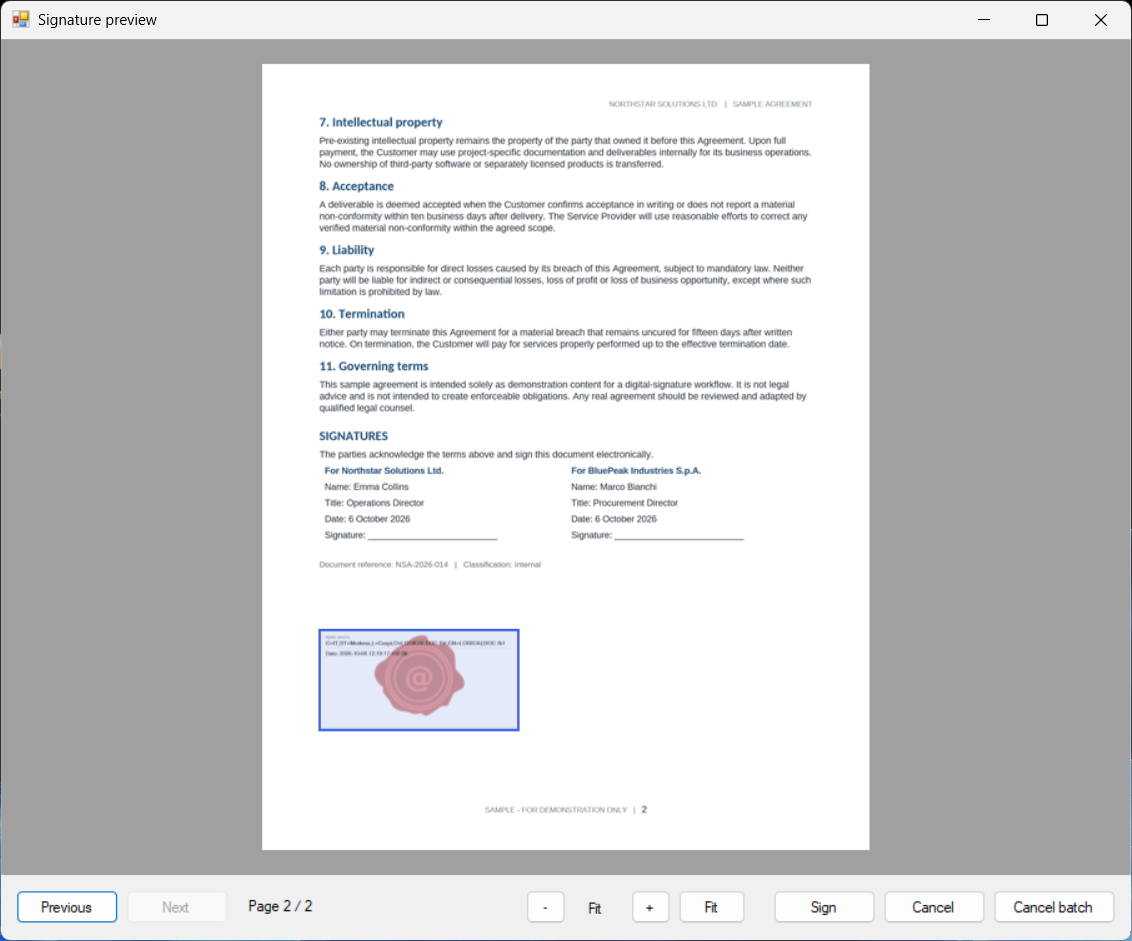
Task: Click the 'SAMPLE - FOR DEMONSTRATION ONLY' footer
Action: [x=556, y=810]
